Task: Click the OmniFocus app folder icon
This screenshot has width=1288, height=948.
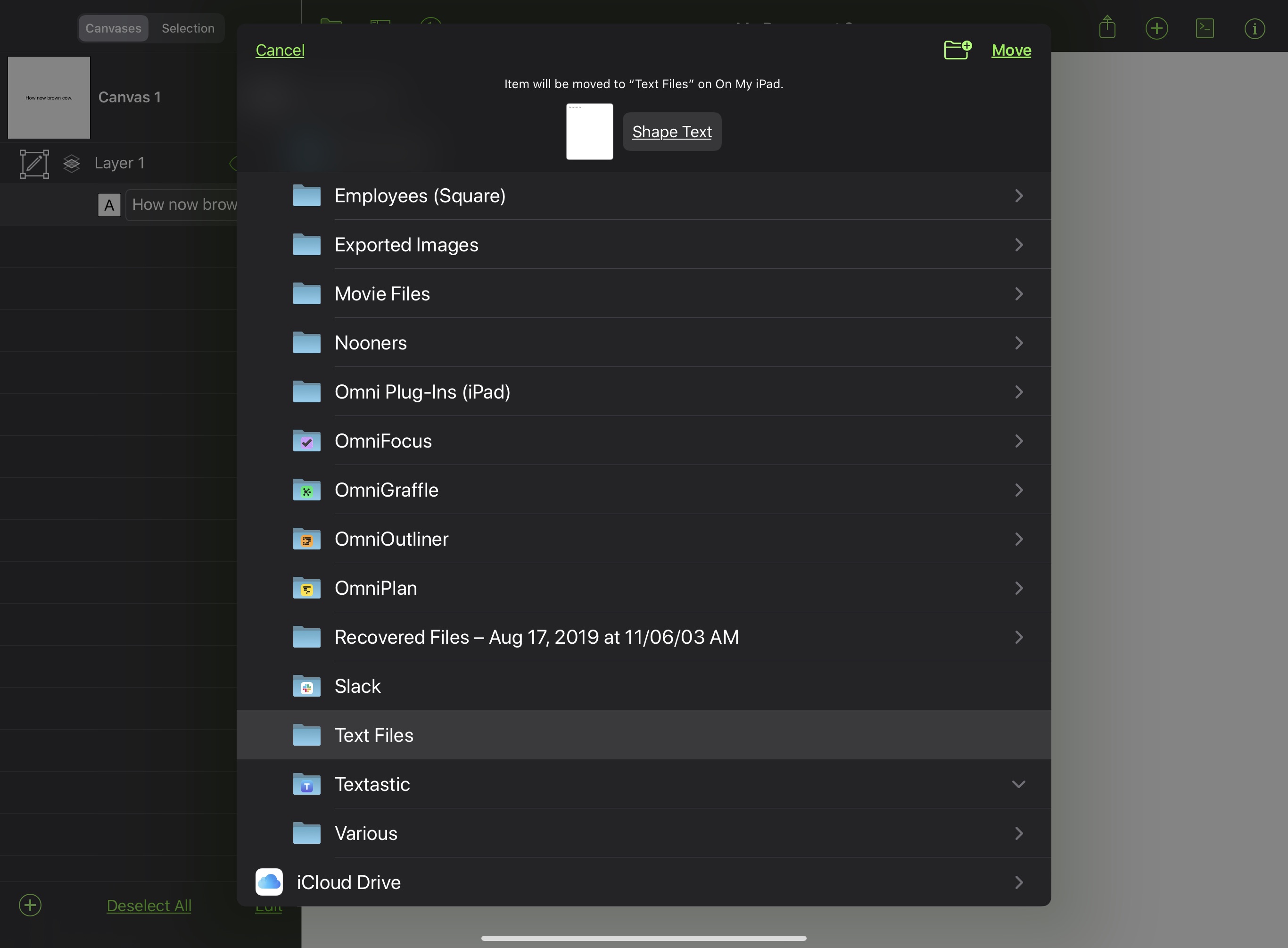Action: click(x=307, y=440)
